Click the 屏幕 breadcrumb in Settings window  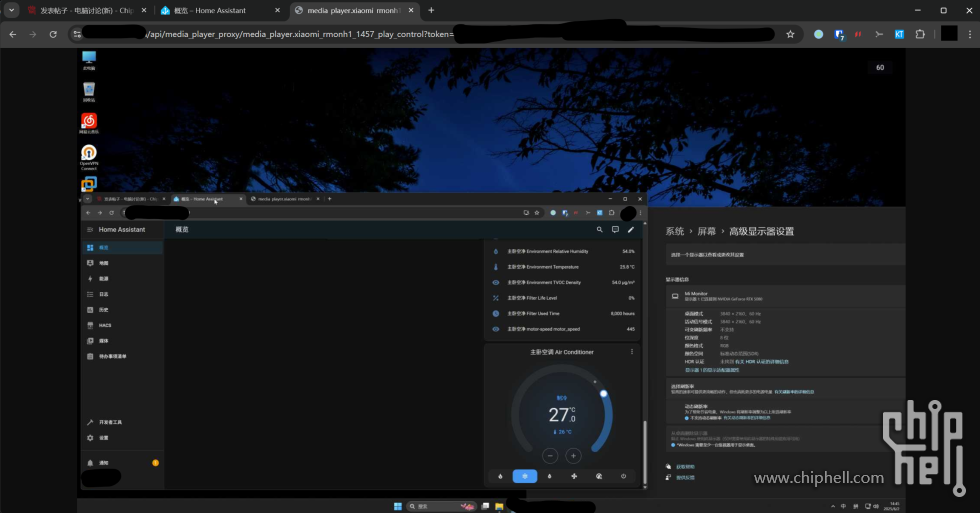point(706,231)
